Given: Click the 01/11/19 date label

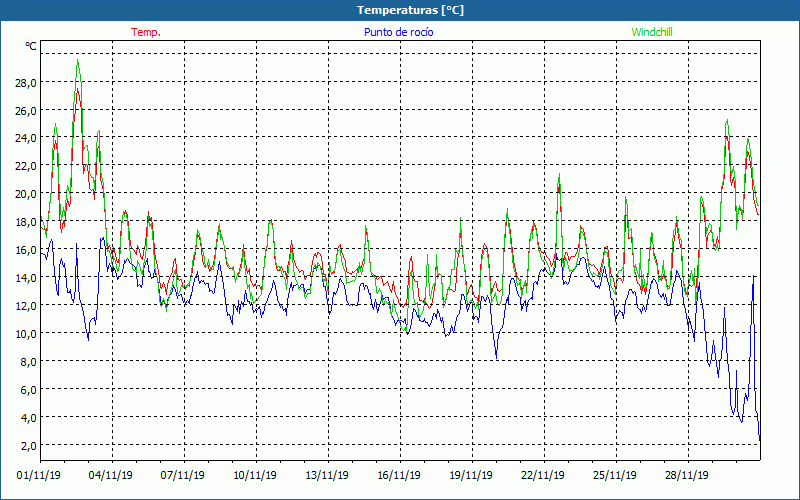Looking at the screenshot, I should (39, 475).
